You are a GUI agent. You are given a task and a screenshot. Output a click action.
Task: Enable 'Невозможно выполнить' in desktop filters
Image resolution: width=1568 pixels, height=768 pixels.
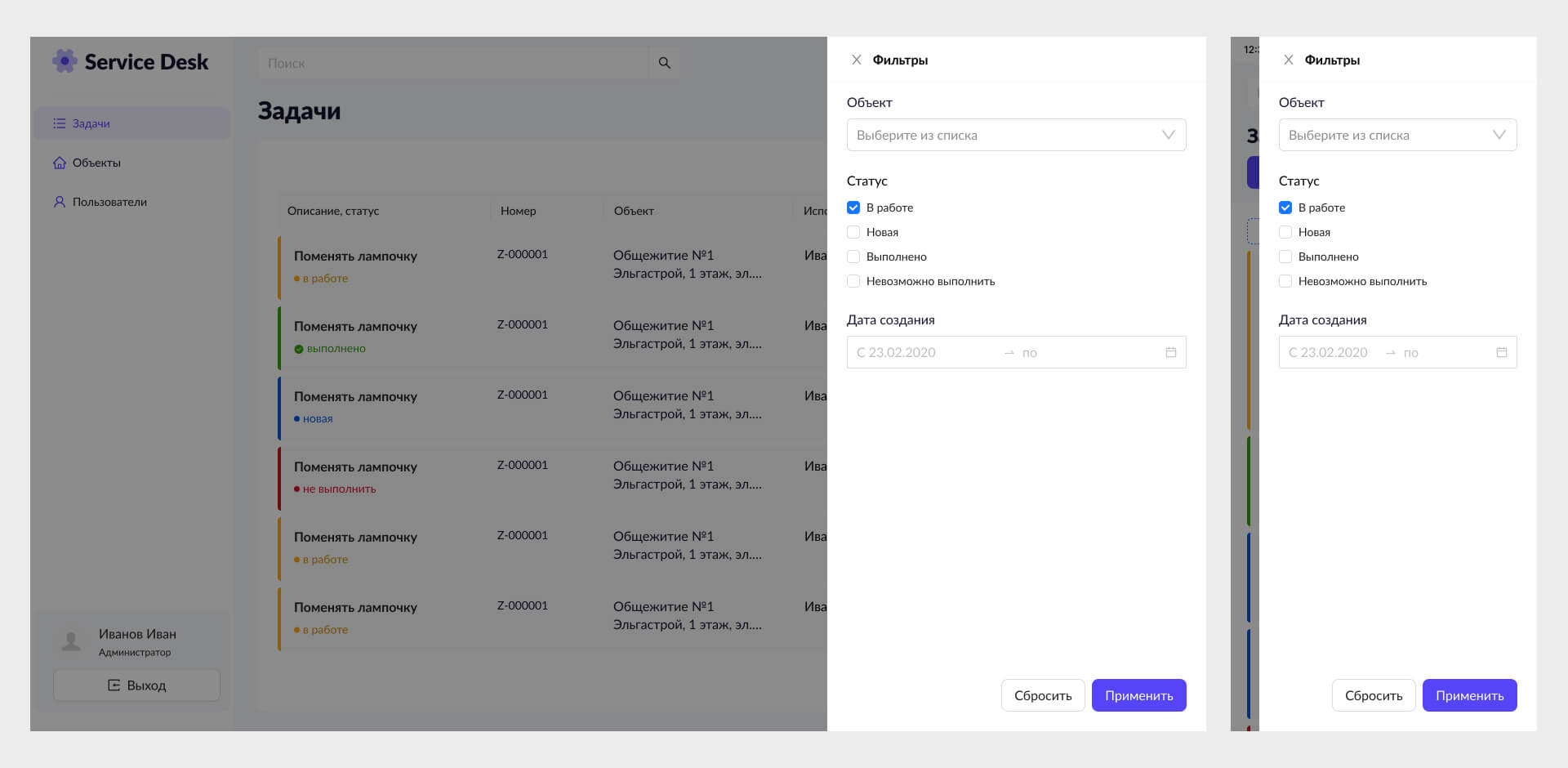pos(853,281)
